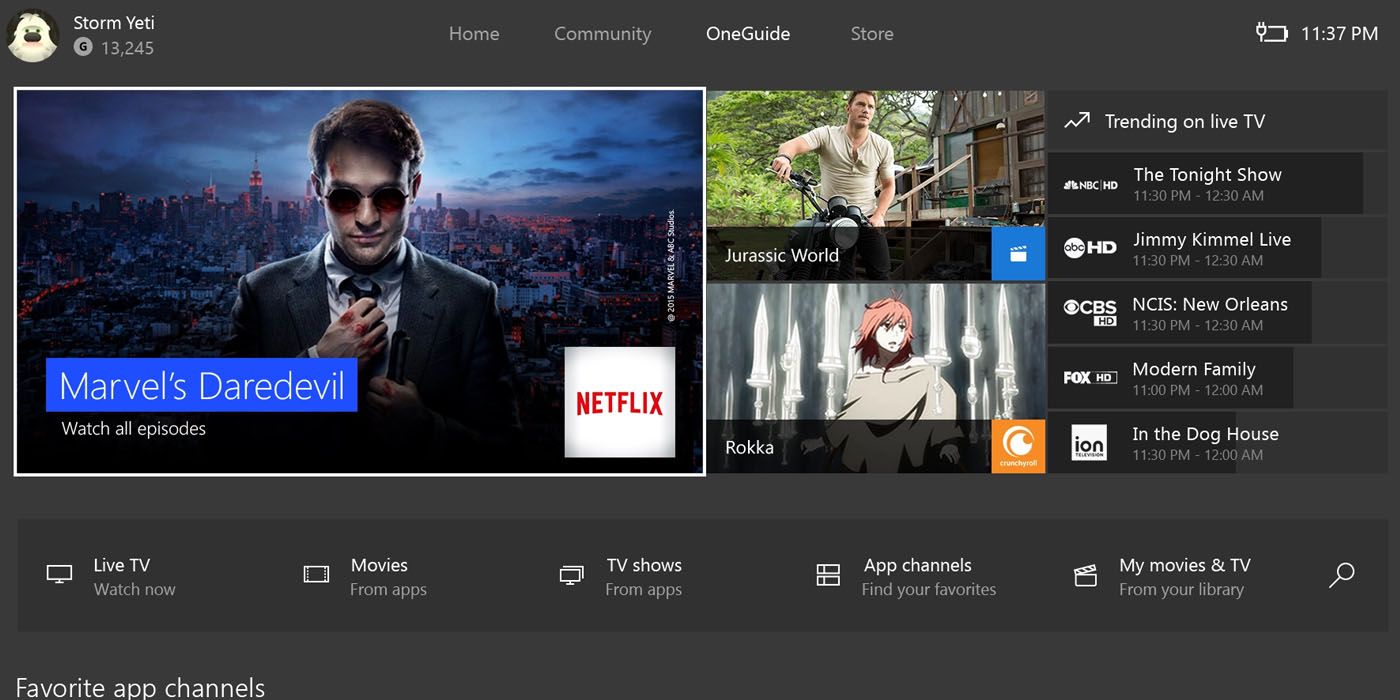Click the trending arrow icon above live TV list

point(1077,120)
